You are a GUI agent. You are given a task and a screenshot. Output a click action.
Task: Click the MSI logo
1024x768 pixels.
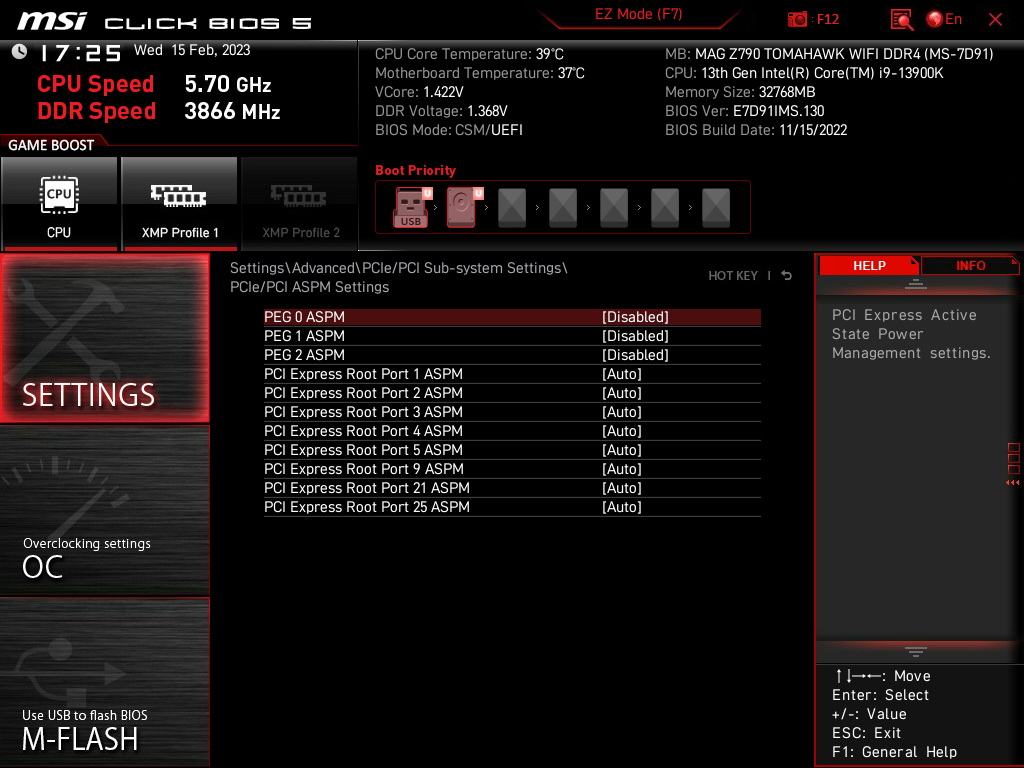52,22
